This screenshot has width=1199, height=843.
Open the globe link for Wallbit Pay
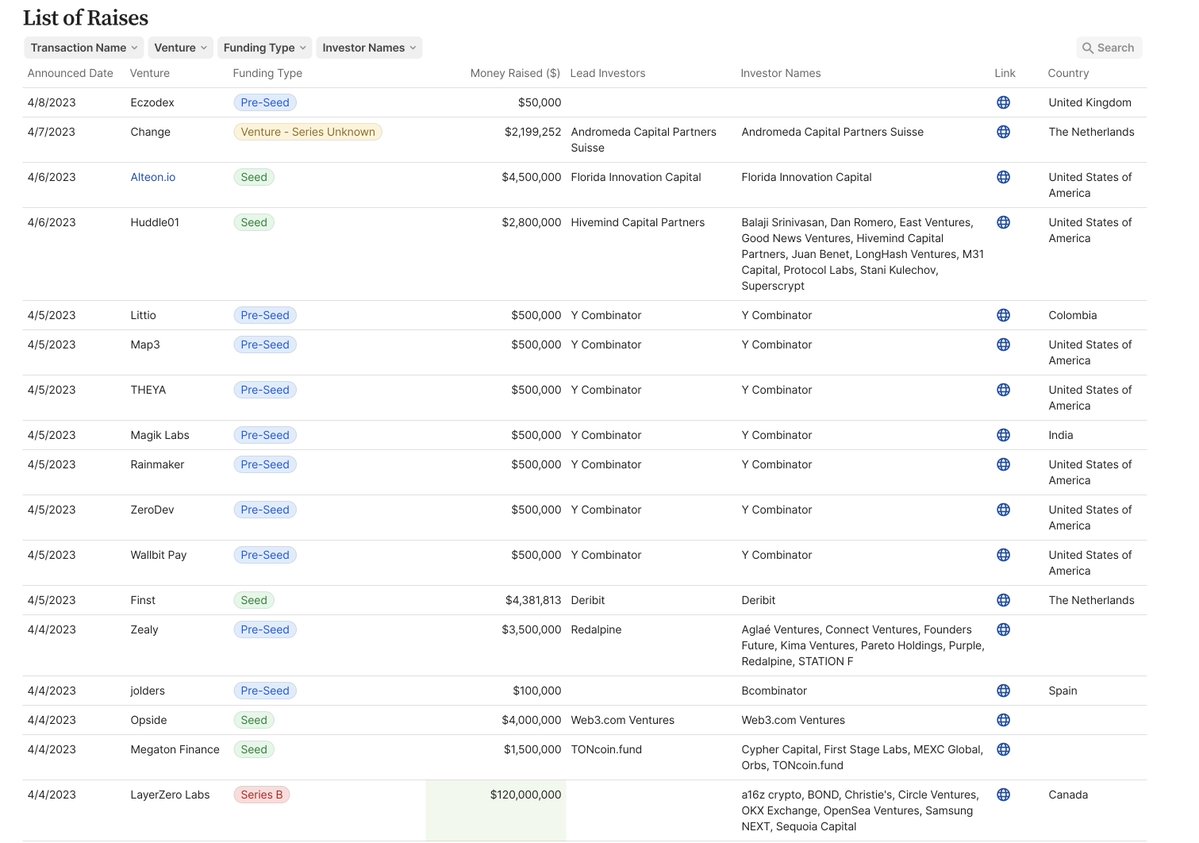point(1003,555)
